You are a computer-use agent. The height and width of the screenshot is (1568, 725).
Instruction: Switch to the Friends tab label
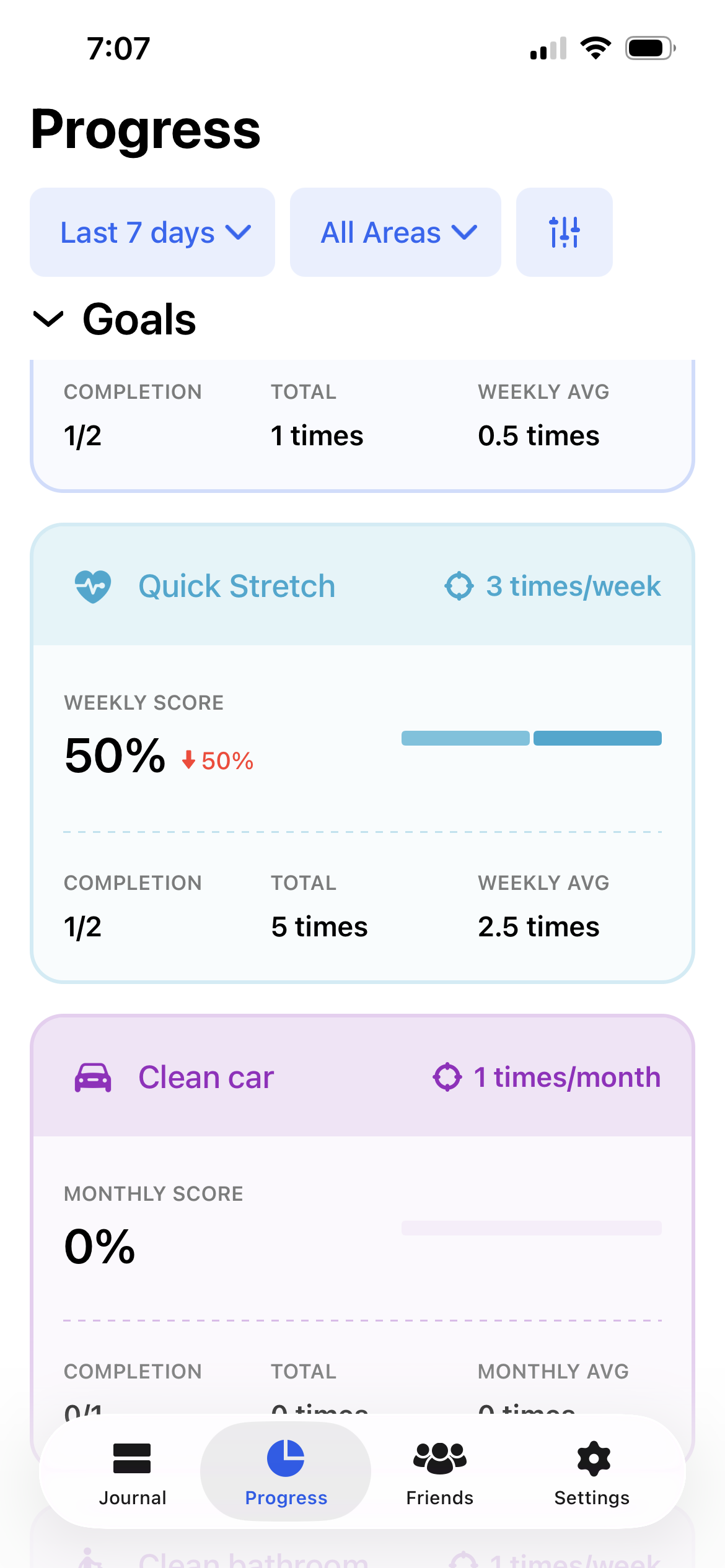439,1497
